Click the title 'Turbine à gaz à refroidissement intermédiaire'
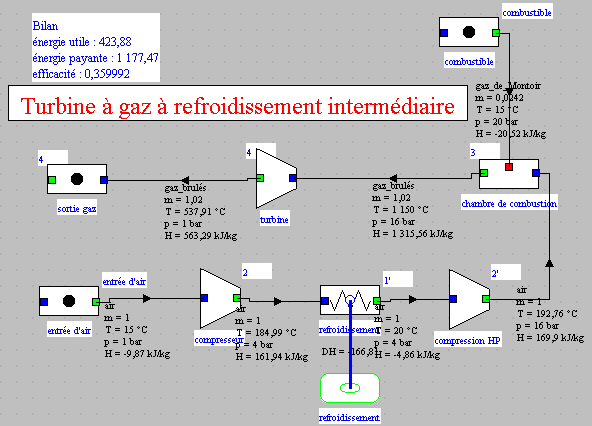The height and width of the screenshot is (426, 592). [238, 105]
